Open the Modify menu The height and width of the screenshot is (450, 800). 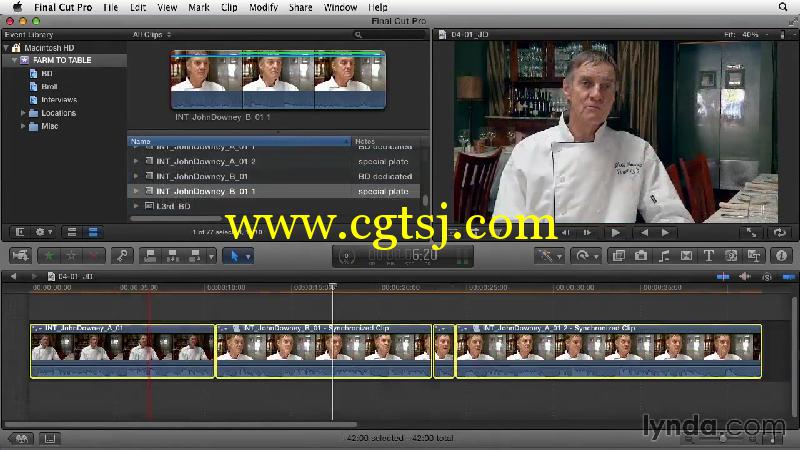pyautogui.click(x=263, y=7)
